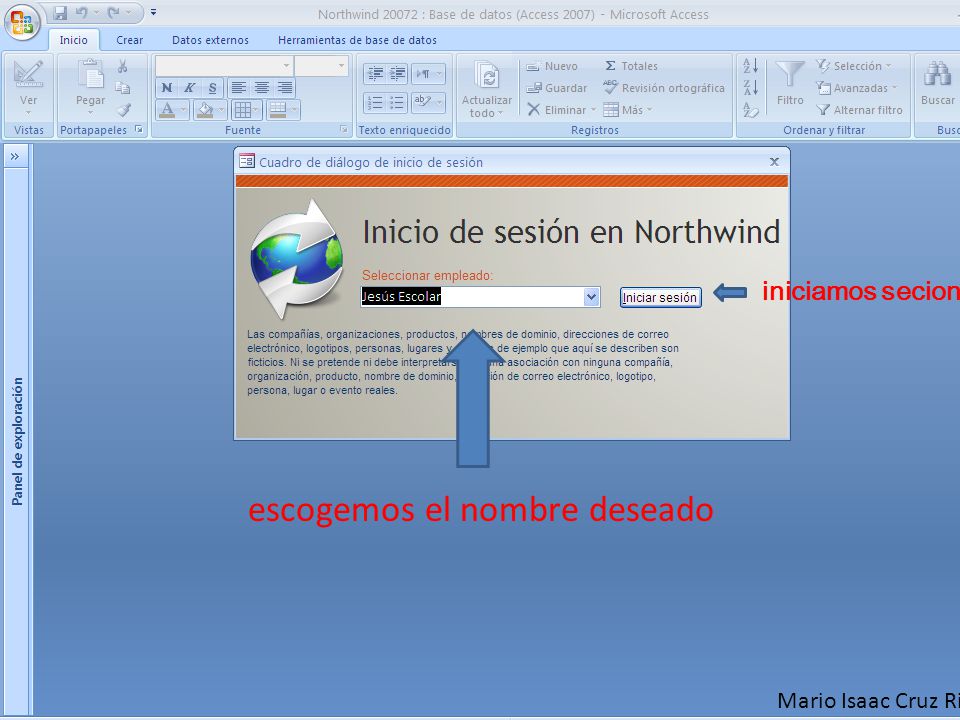This screenshot has height=720, width=960.
Task: Sort descending with the Z-A icon
Action: click(x=751, y=88)
